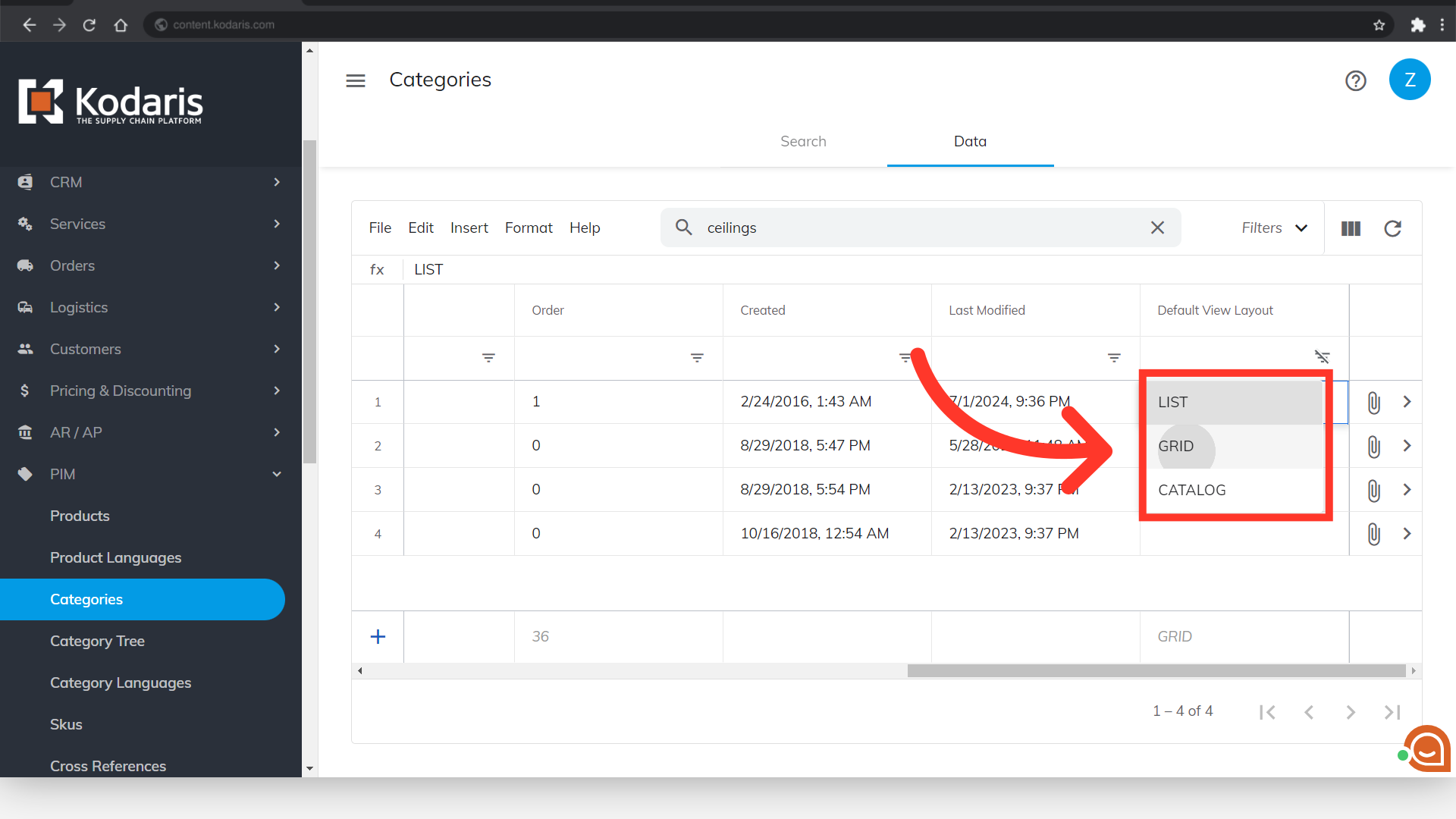Open the Last Modified column filter
This screenshot has width=1456, height=819.
[x=1114, y=357]
